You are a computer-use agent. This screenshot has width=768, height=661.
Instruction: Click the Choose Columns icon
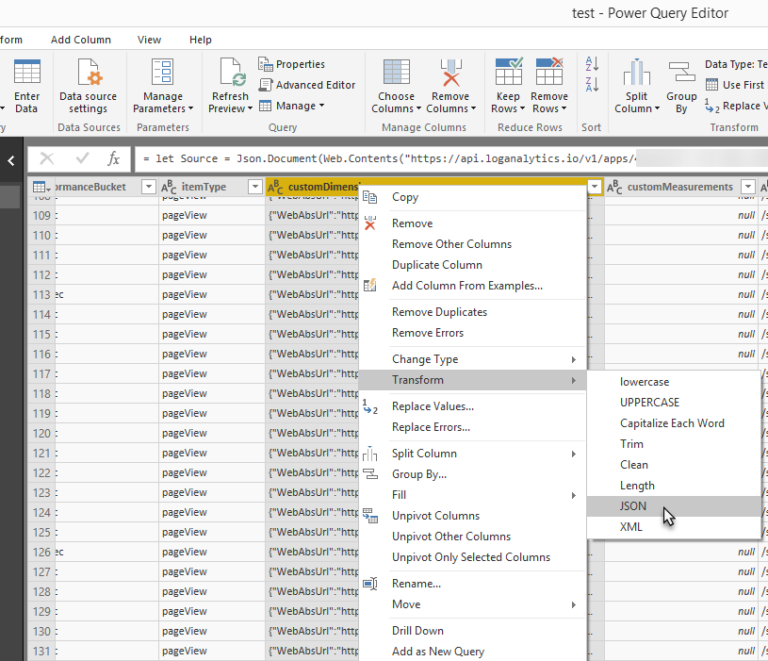click(396, 72)
